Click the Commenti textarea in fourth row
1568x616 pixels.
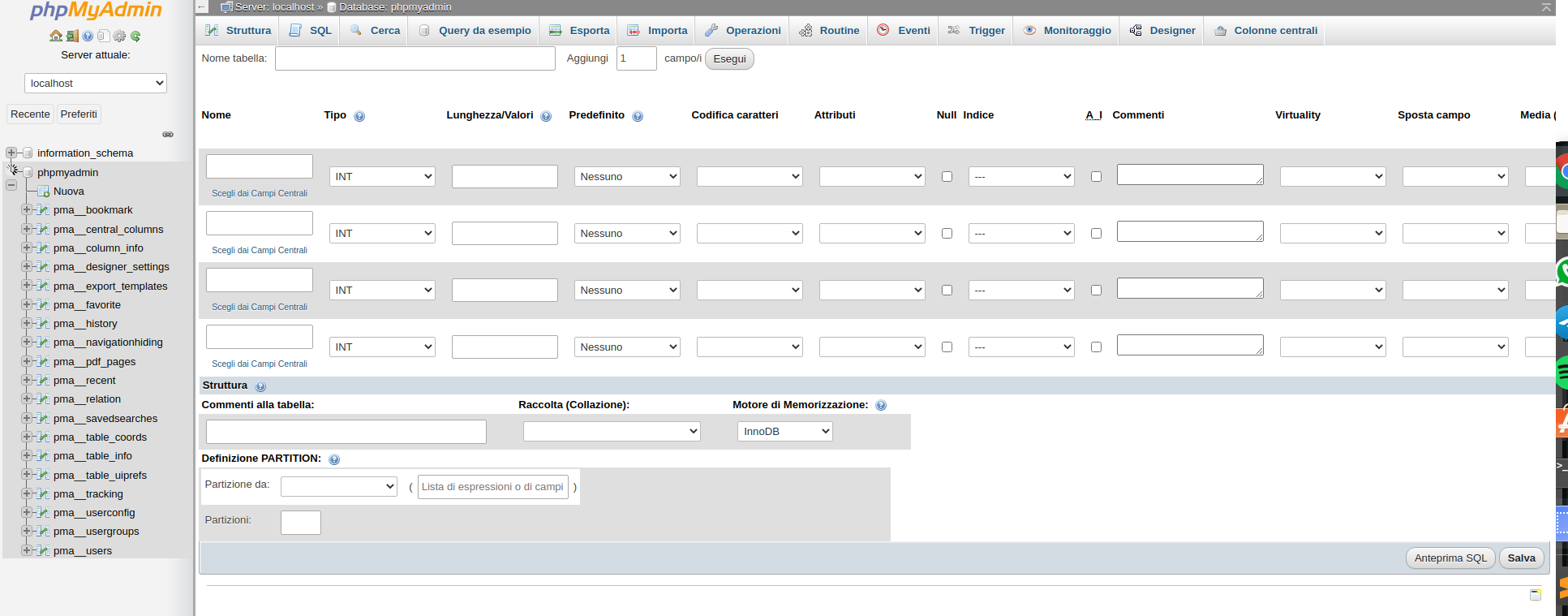pos(1190,345)
